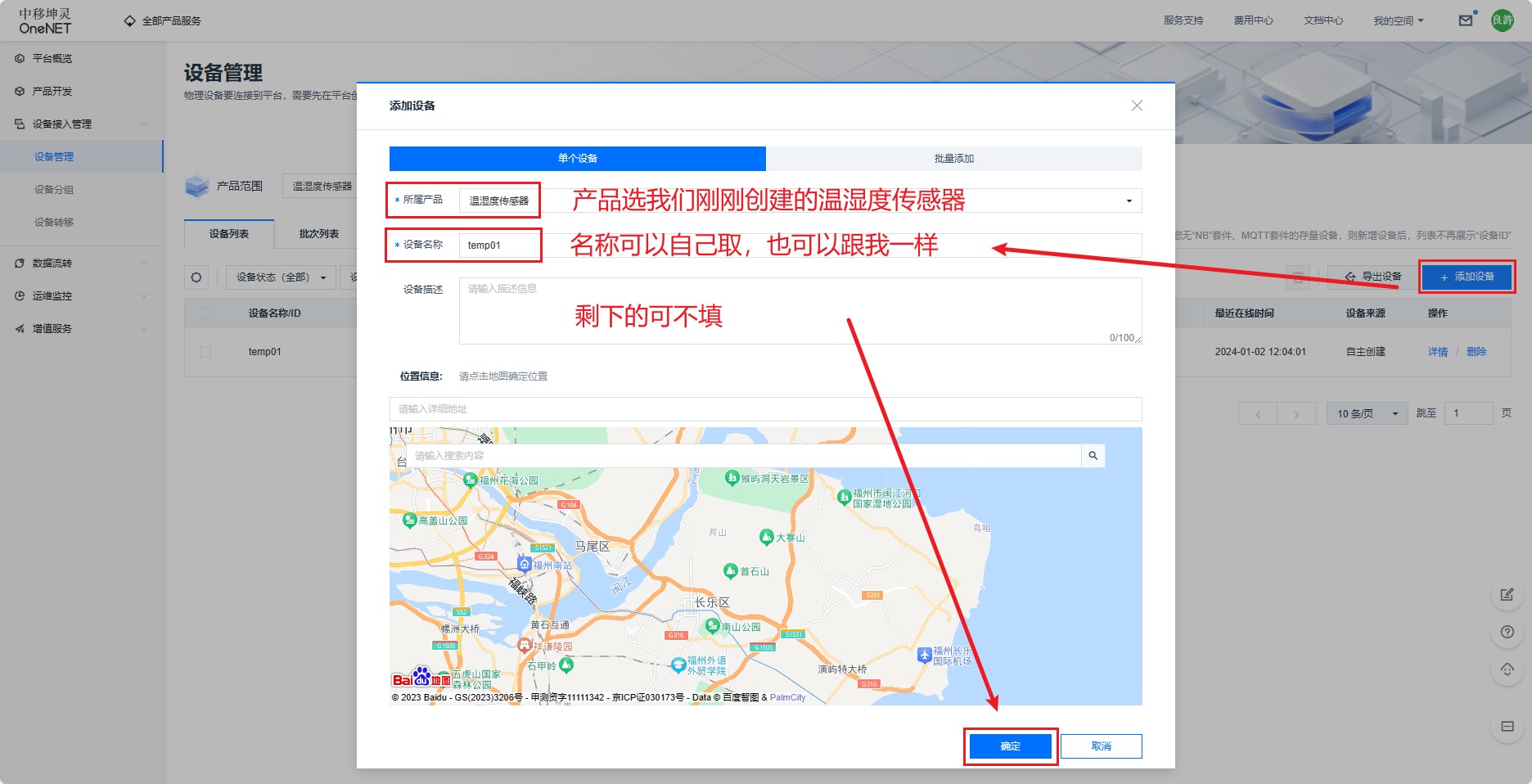This screenshot has width=1532, height=784.
Task: Switch to the 批量添加 tab
Action: [x=953, y=159]
